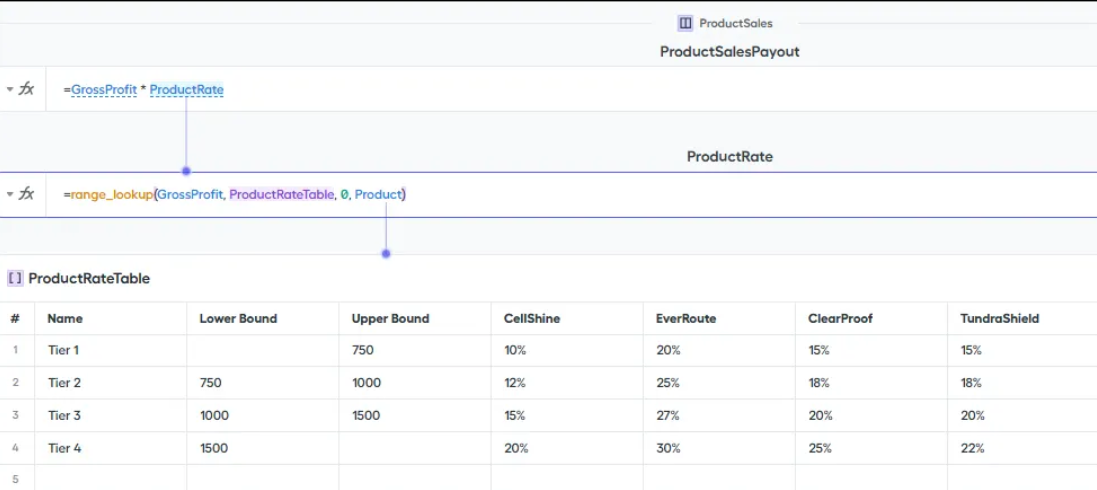1097x490 pixels.
Task: Click GrossProfit reference in the payout formula
Action: pos(104,90)
